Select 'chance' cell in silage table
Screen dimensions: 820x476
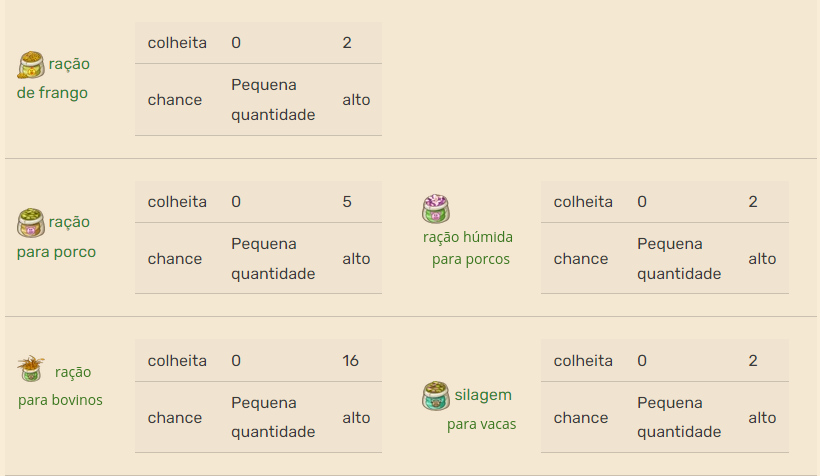coord(581,418)
